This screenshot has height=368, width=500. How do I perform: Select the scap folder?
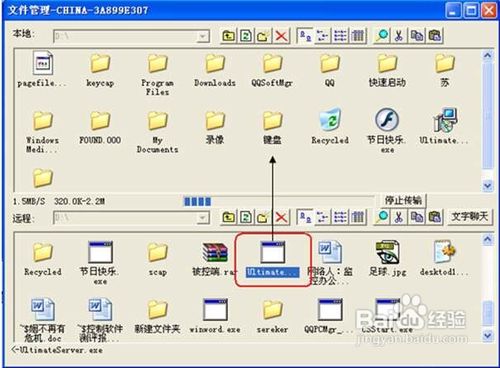(157, 259)
